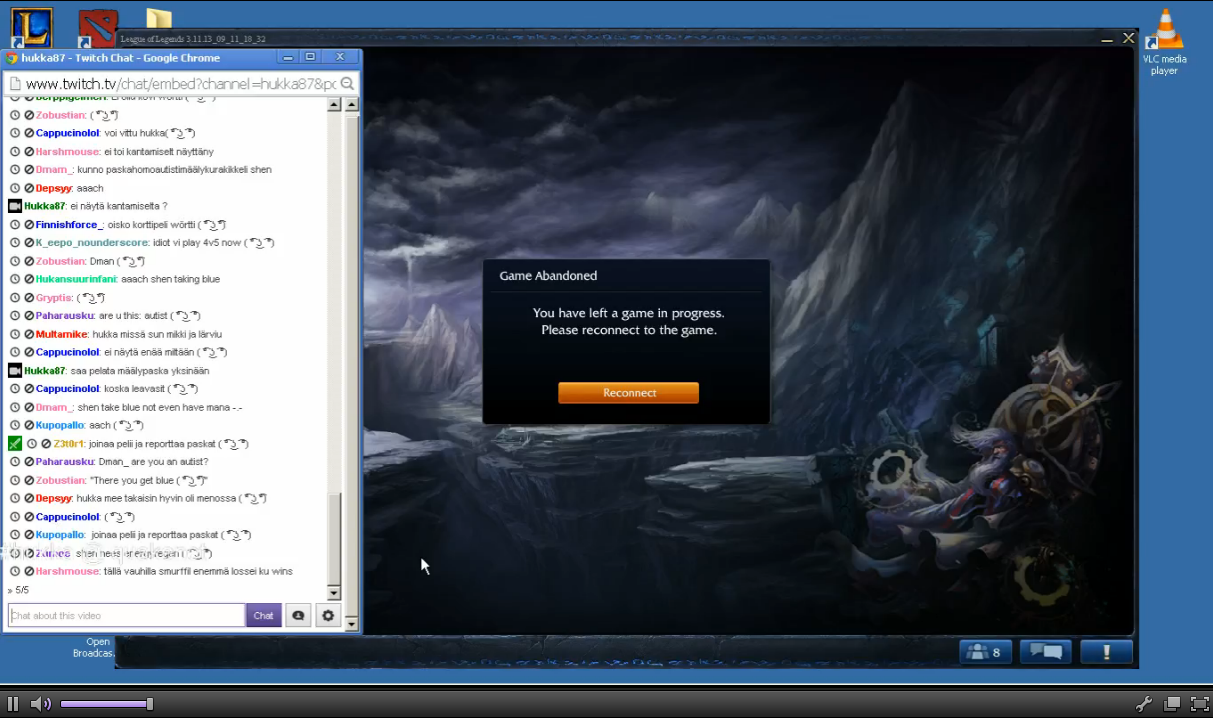Timeout Gryptis via clock icon
1213x718 pixels.
[x=15, y=298]
